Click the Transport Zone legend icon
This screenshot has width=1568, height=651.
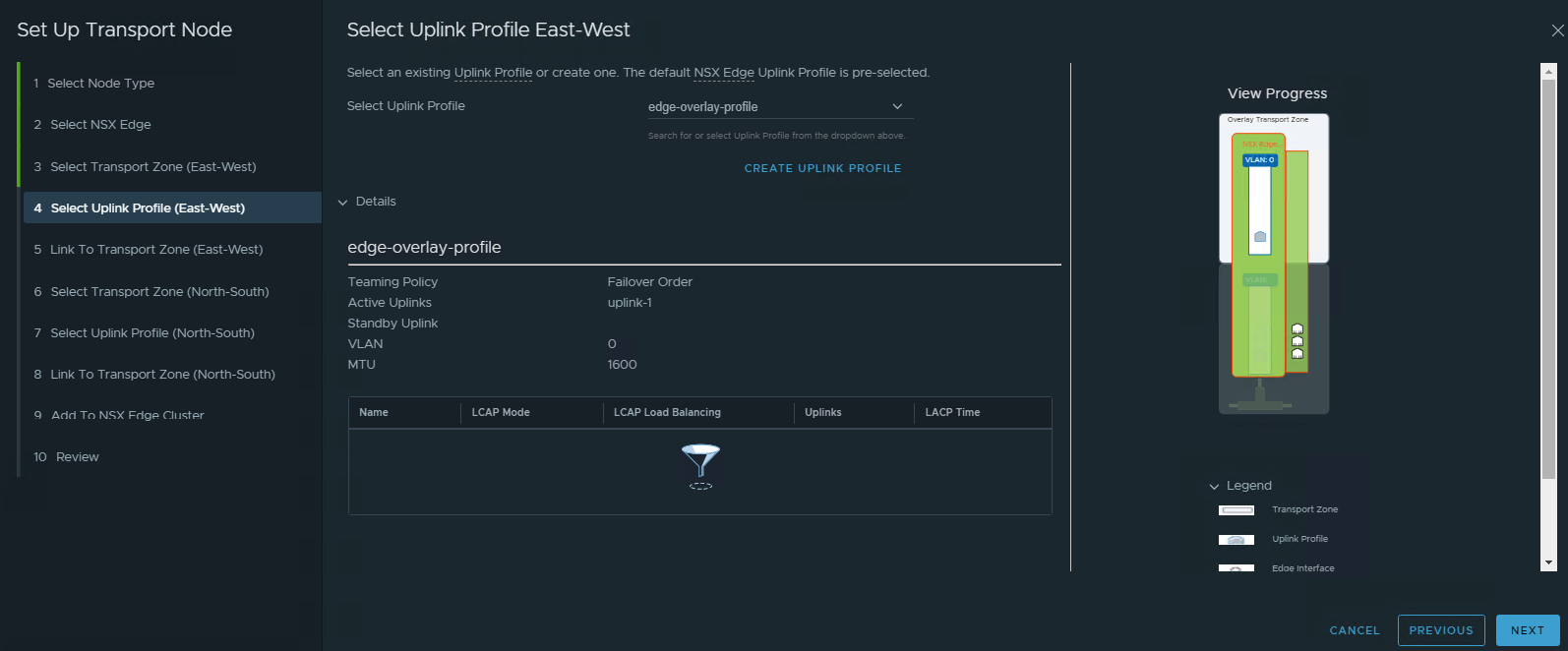pyautogui.click(x=1236, y=510)
